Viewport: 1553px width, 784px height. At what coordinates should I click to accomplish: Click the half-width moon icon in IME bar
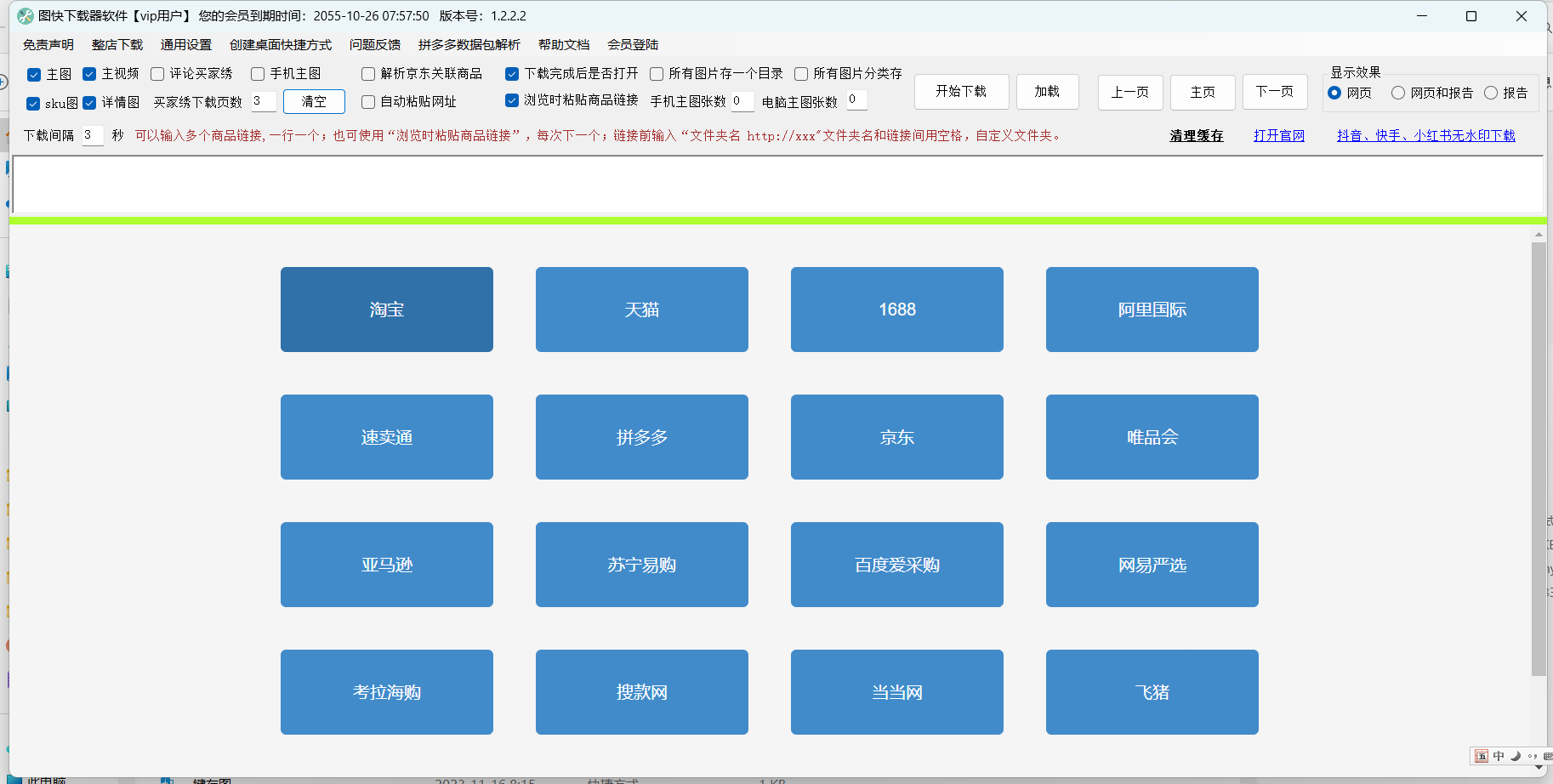1516,756
